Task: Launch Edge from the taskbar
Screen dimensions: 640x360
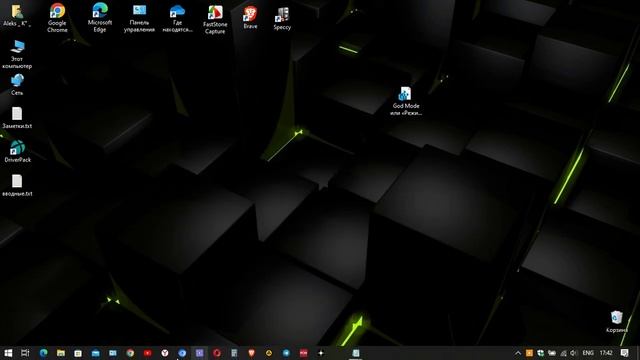Action: (x=43, y=353)
